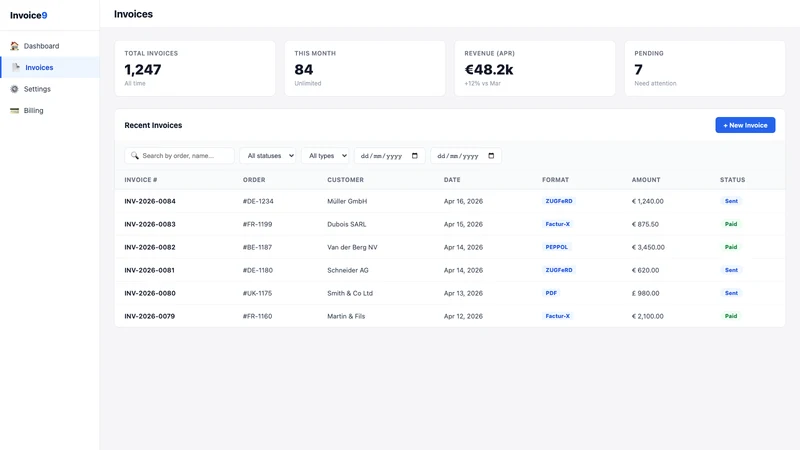The height and width of the screenshot is (450, 800).
Task: Open calendar picker on second date field
Action: pyautogui.click(x=491, y=156)
